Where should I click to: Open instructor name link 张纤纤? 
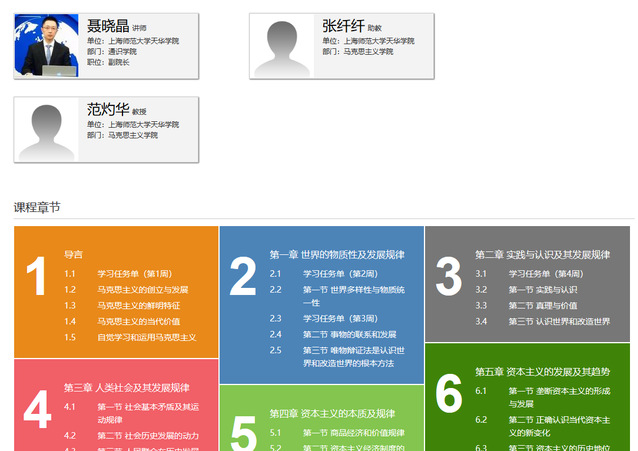coord(343,26)
